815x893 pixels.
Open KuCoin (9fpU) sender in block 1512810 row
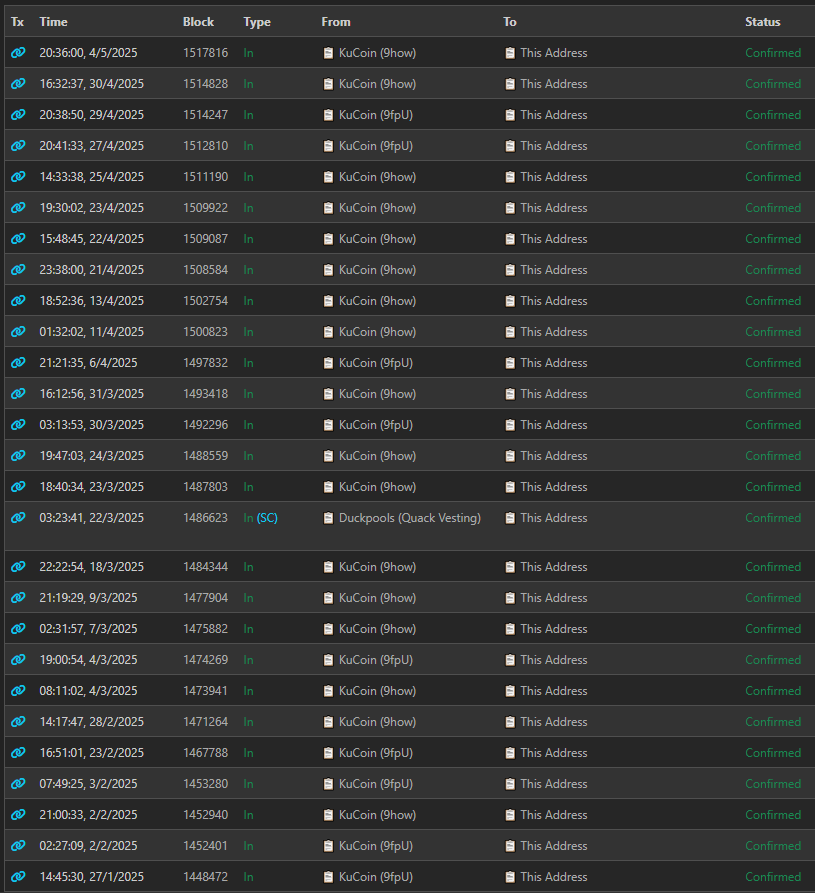point(375,146)
